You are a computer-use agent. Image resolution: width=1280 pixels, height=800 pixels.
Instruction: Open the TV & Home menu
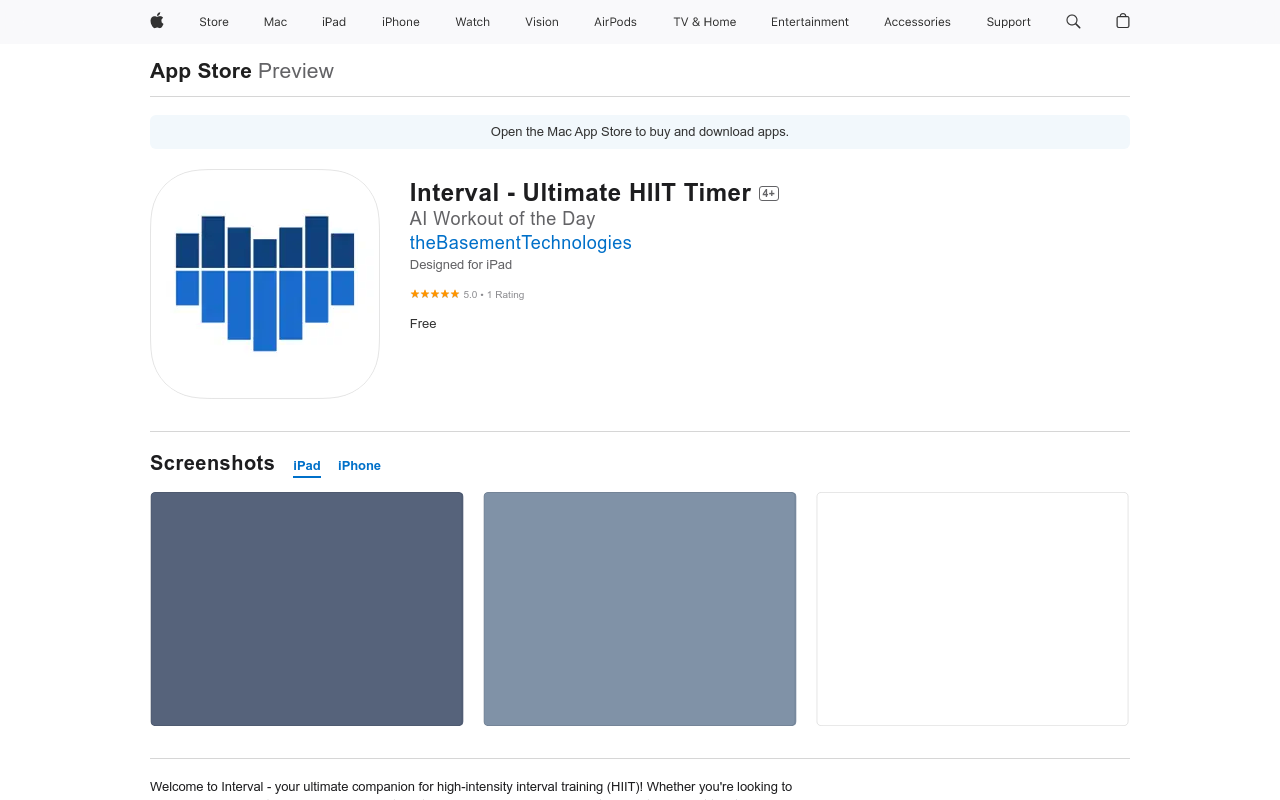click(705, 22)
